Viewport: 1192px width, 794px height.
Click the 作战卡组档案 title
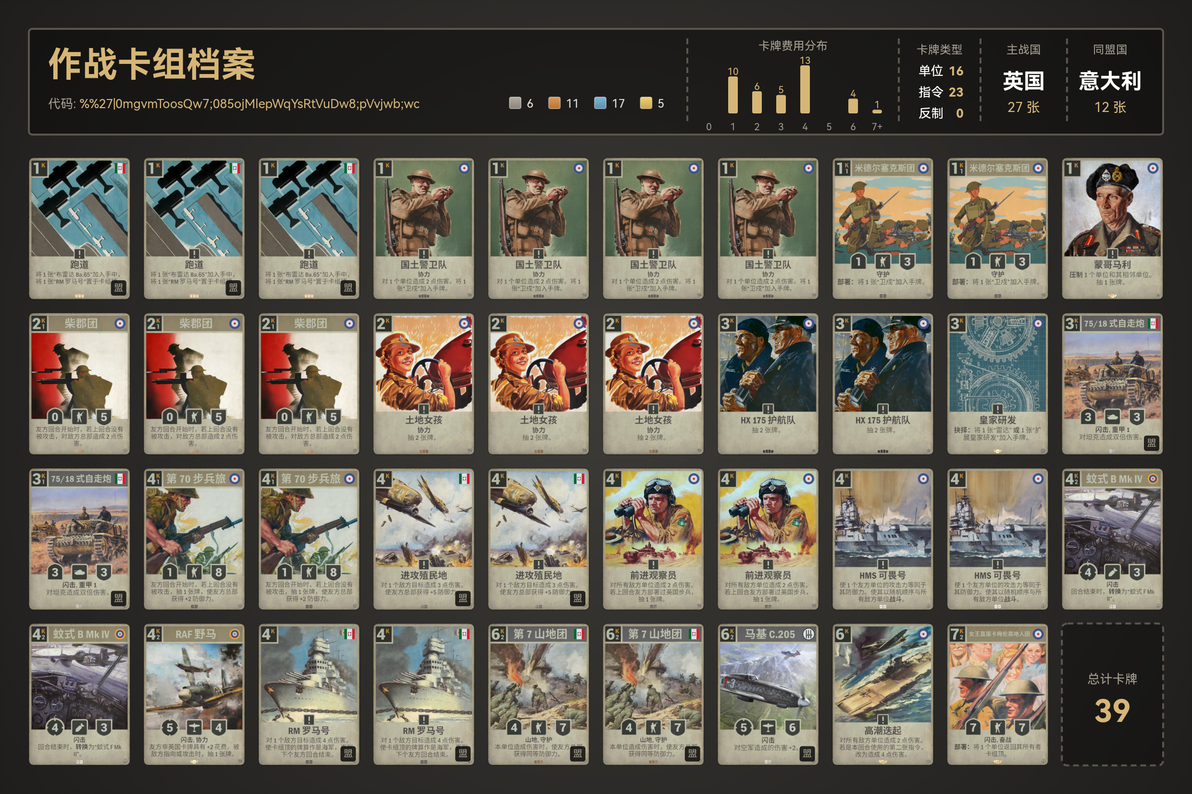pyautogui.click(x=152, y=64)
